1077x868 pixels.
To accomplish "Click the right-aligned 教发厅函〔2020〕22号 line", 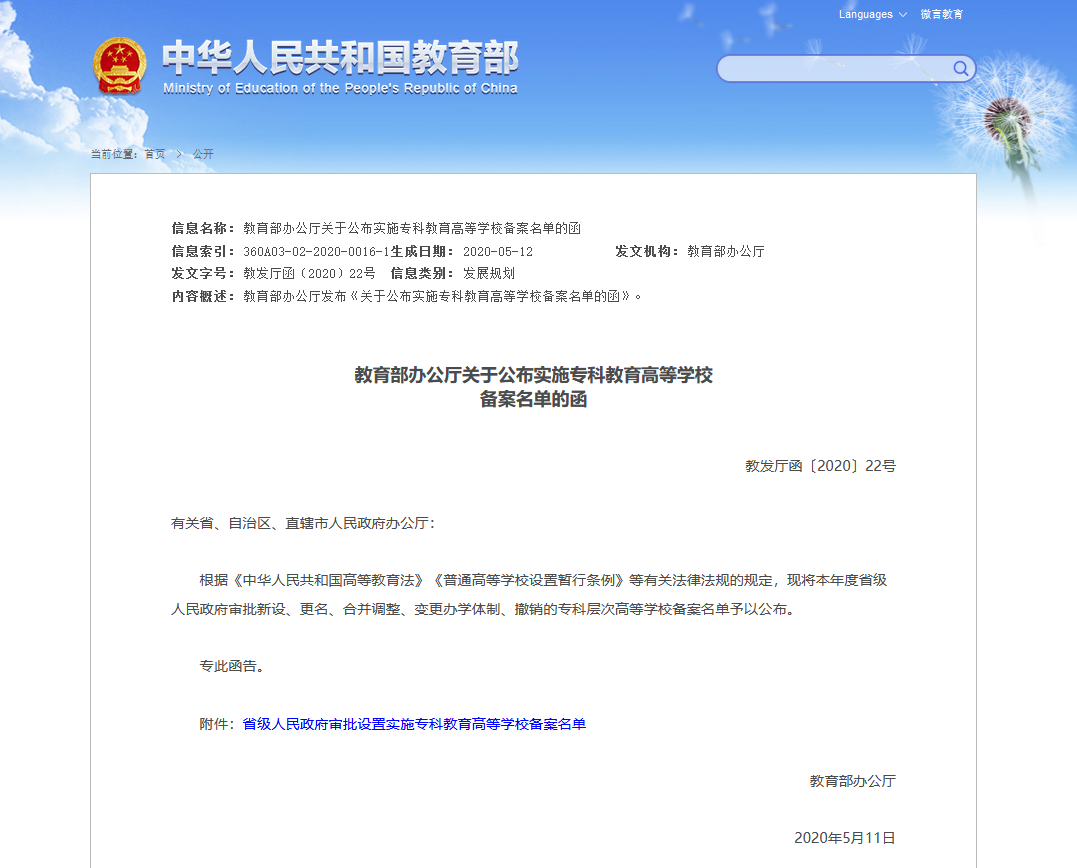I will pyautogui.click(x=820, y=466).
